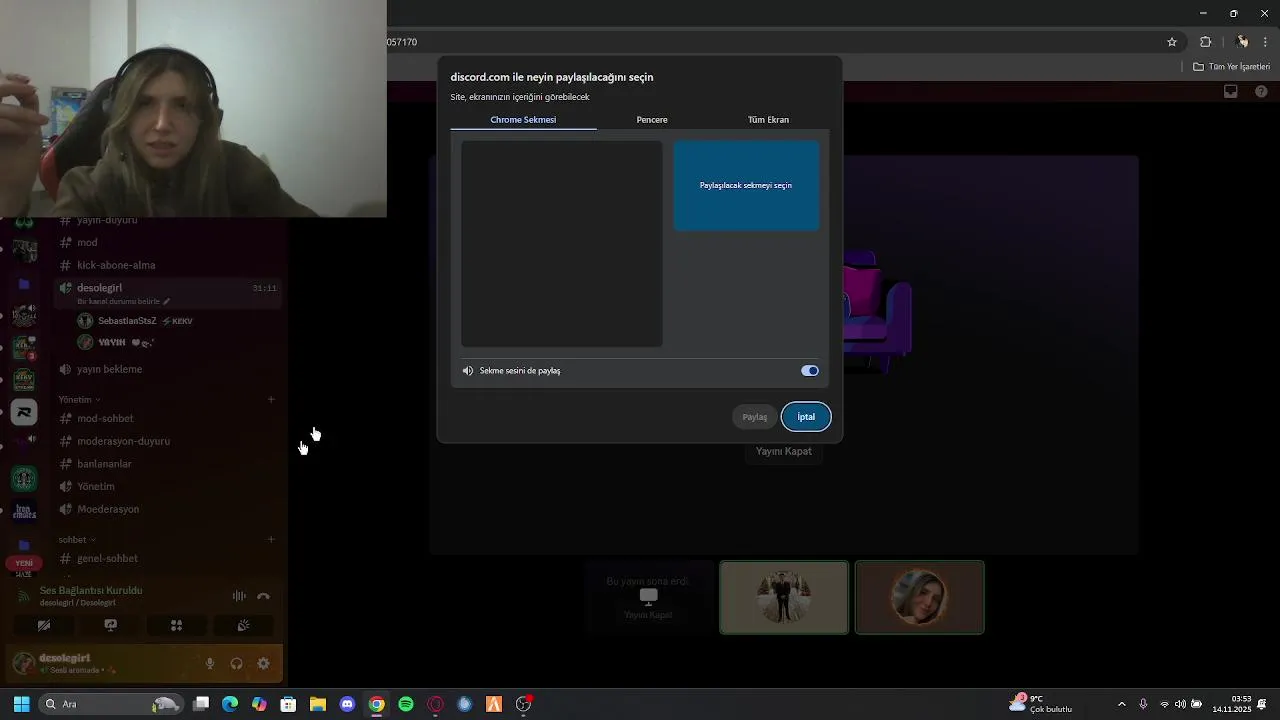This screenshot has width=1280, height=720.
Task: Click the screen share icon
Action: 111,625
